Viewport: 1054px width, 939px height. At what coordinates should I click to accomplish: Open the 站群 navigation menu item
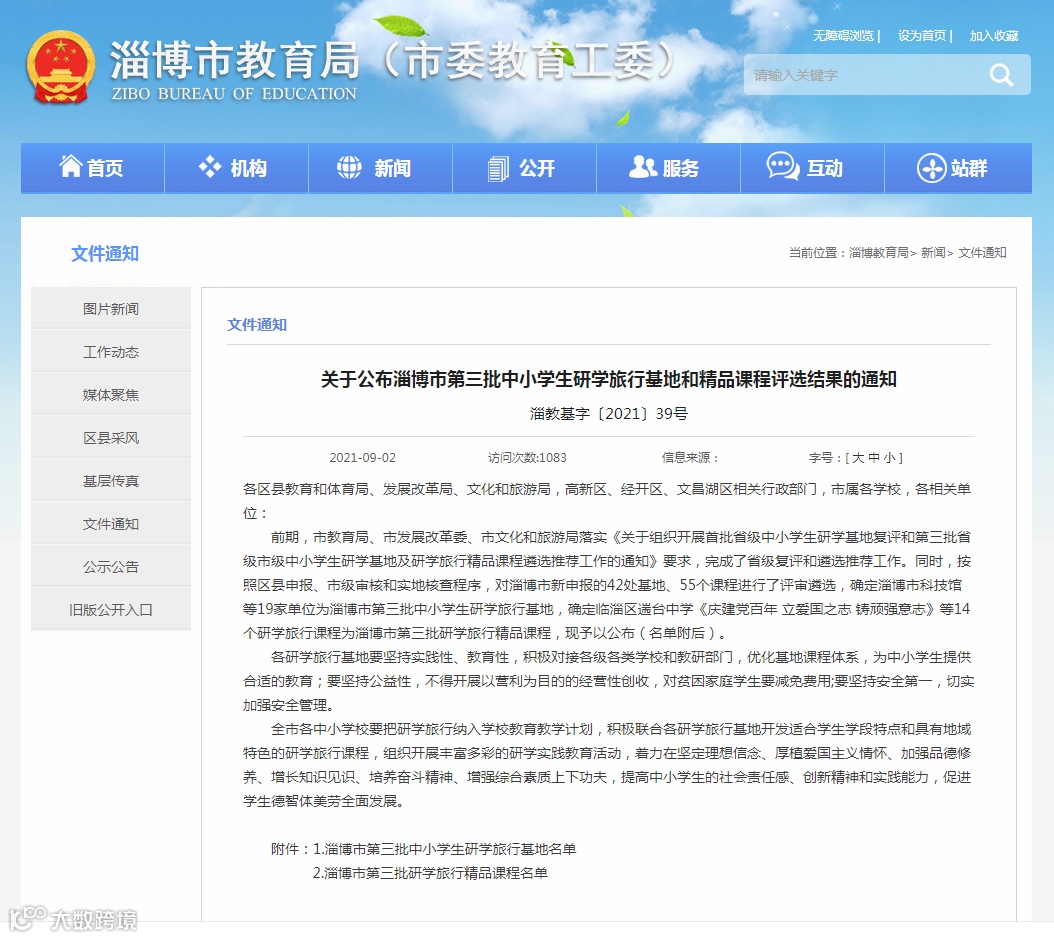click(958, 168)
